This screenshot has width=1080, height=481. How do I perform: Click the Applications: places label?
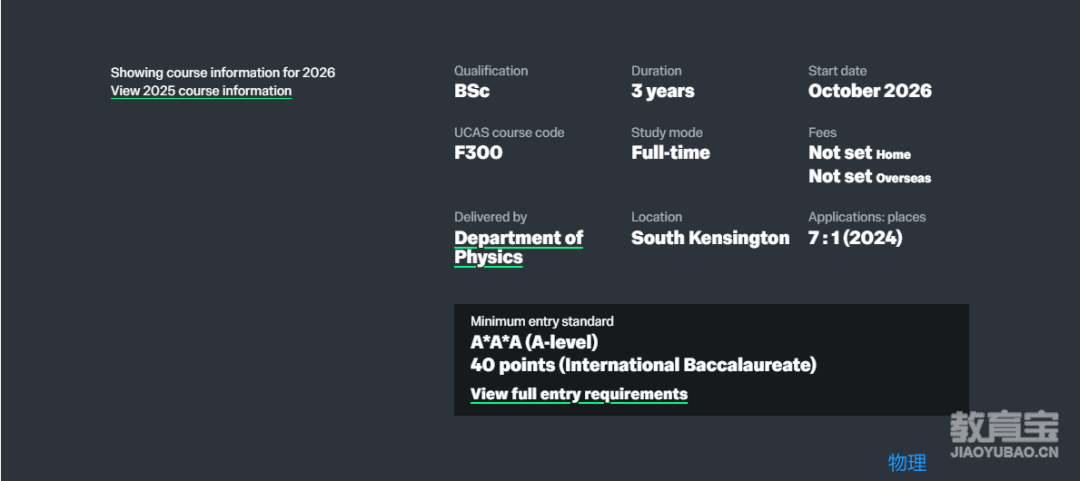866,217
